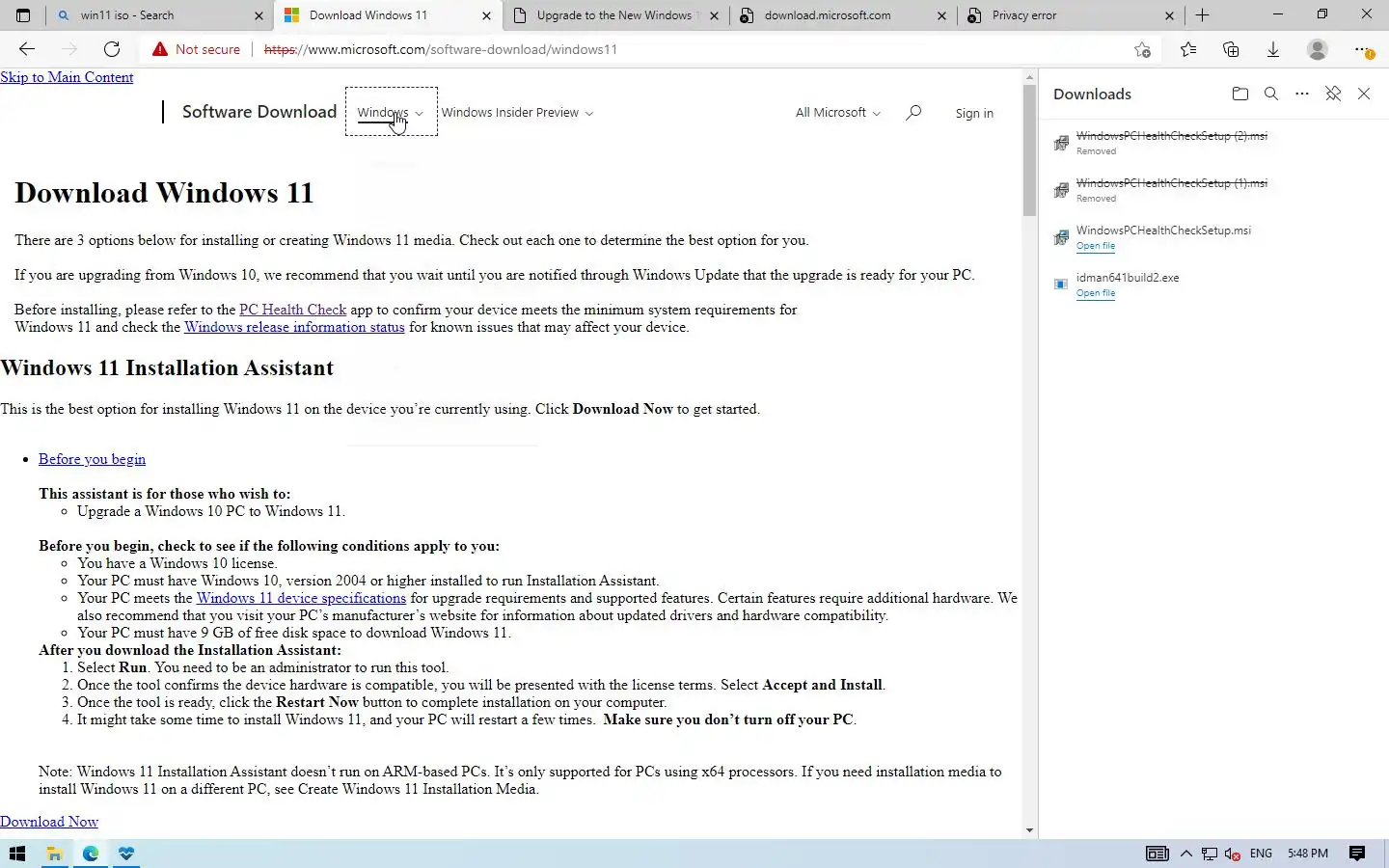
Task: Open the notification center icon
Action: (x=1357, y=854)
